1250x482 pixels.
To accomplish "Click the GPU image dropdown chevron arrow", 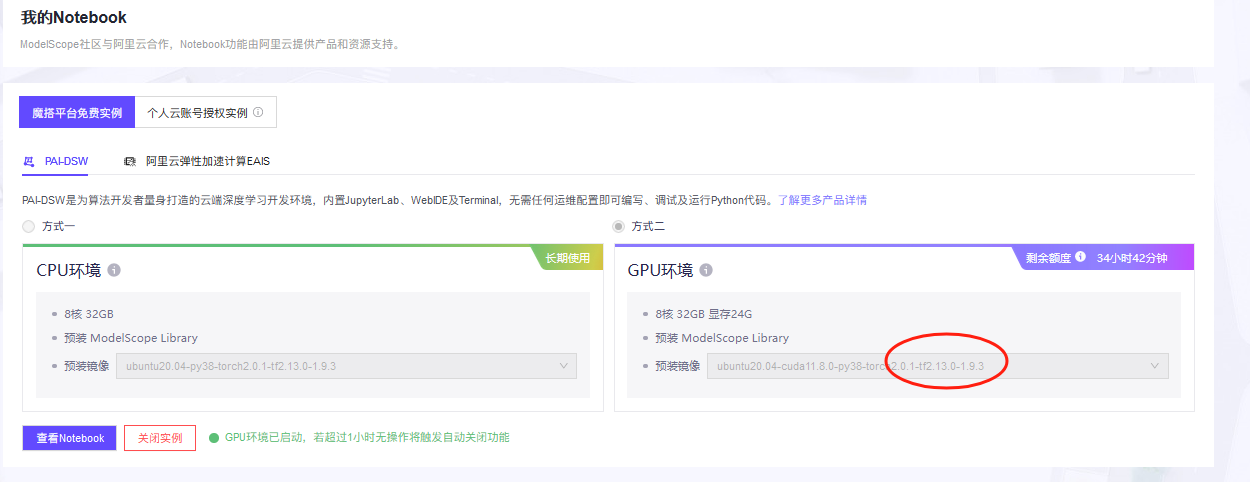I will pos(1155,366).
